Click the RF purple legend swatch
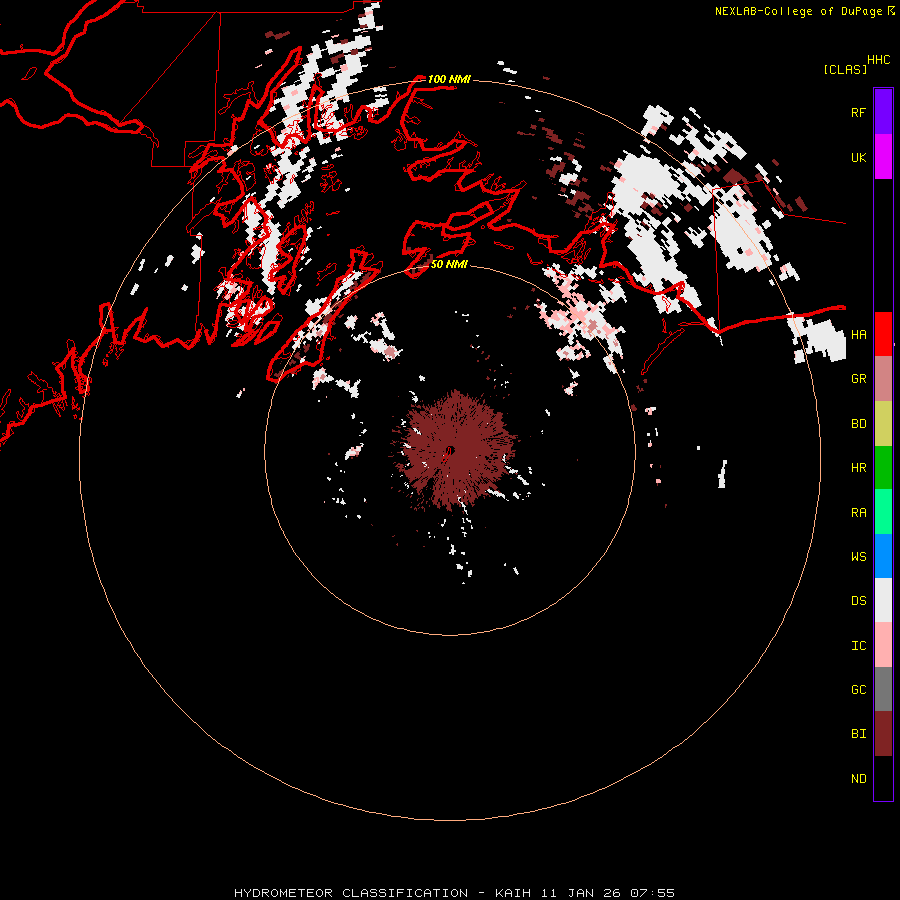The image size is (900, 900). tap(883, 112)
